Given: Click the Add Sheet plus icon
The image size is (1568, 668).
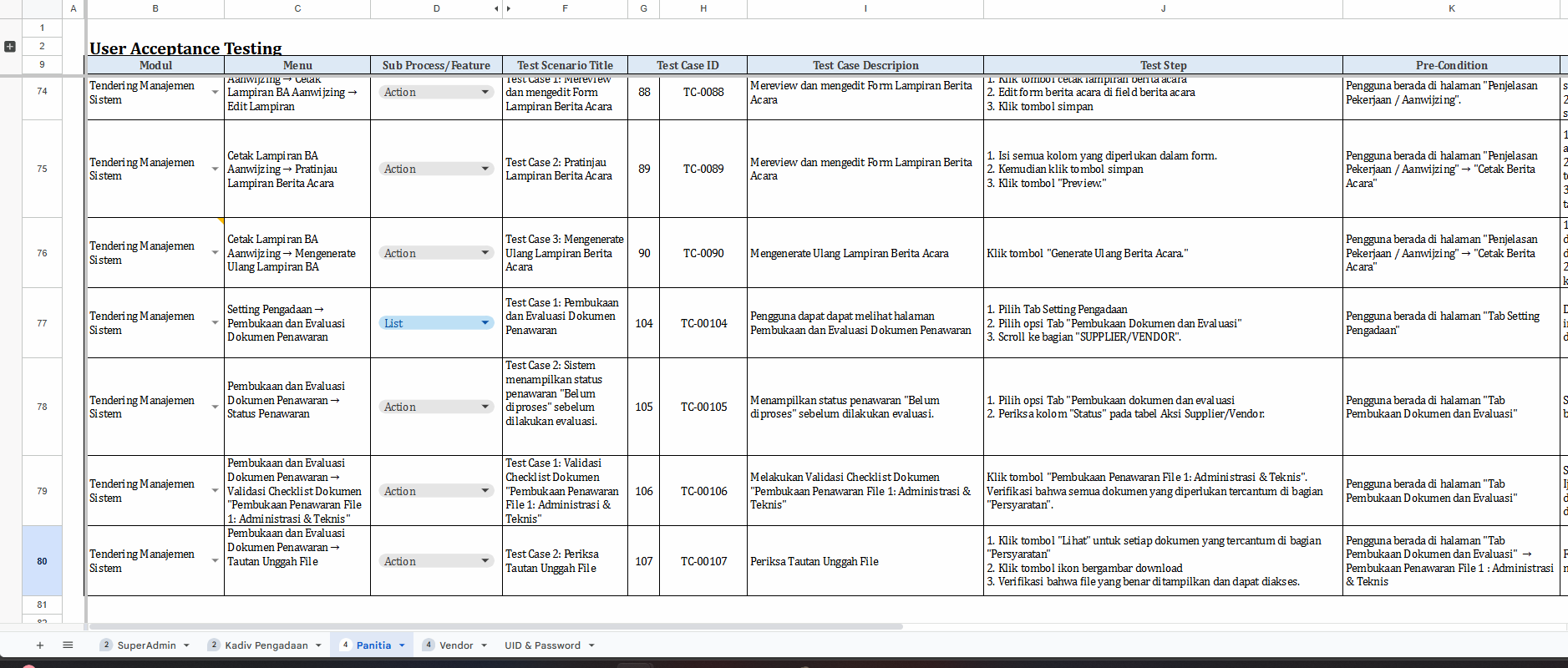Looking at the screenshot, I should point(39,645).
